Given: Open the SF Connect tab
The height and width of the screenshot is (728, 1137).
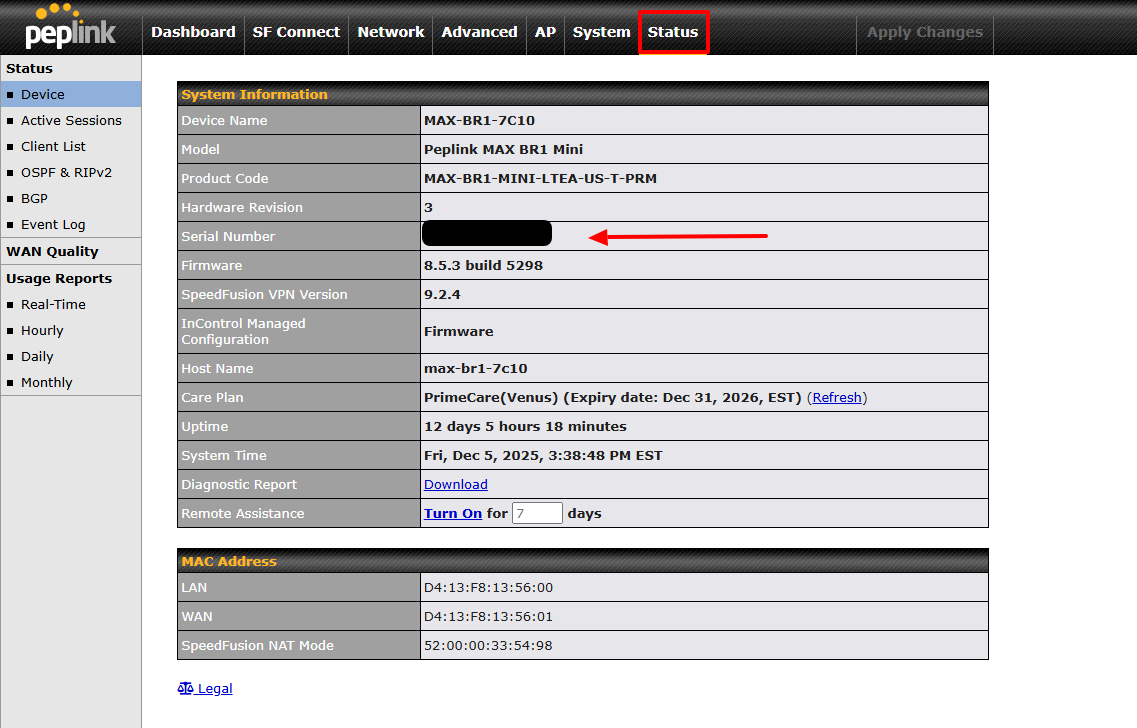Looking at the screenshot, I should [296, 32].
